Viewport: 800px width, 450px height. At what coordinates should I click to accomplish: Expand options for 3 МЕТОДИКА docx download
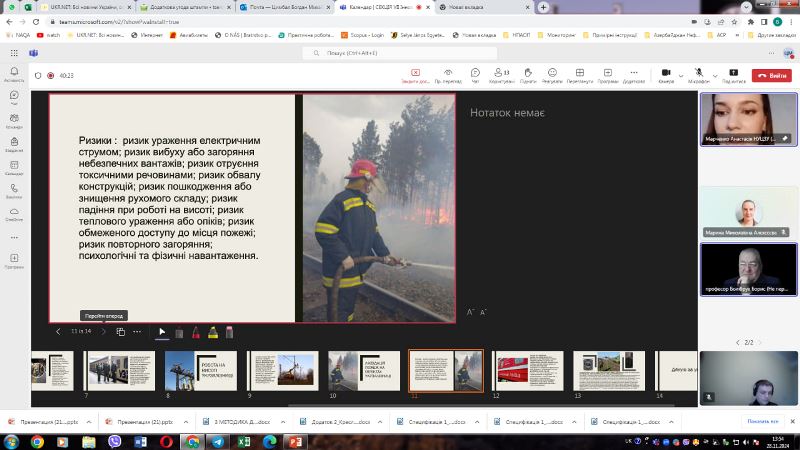pos(283,422)
